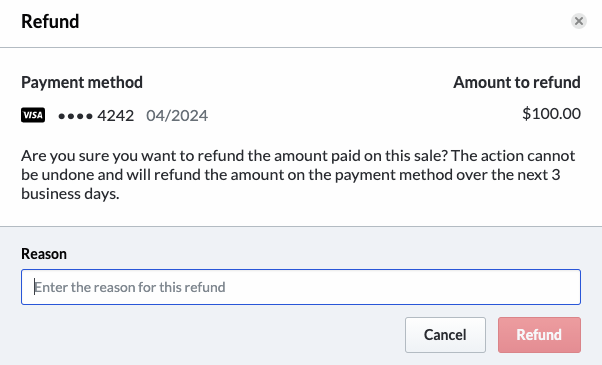602x365 pixels.
Task: Click the Visa card logo
Action: [x=33, y=115]
